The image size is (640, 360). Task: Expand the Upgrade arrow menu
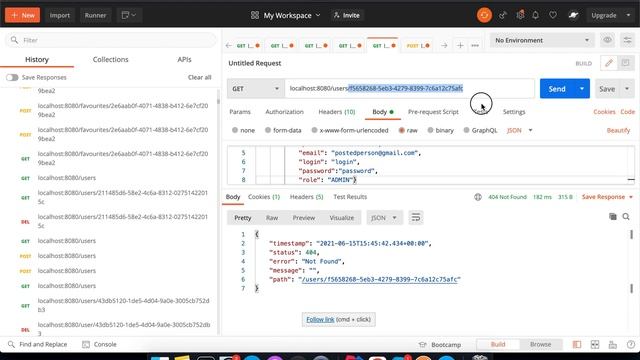628,16
